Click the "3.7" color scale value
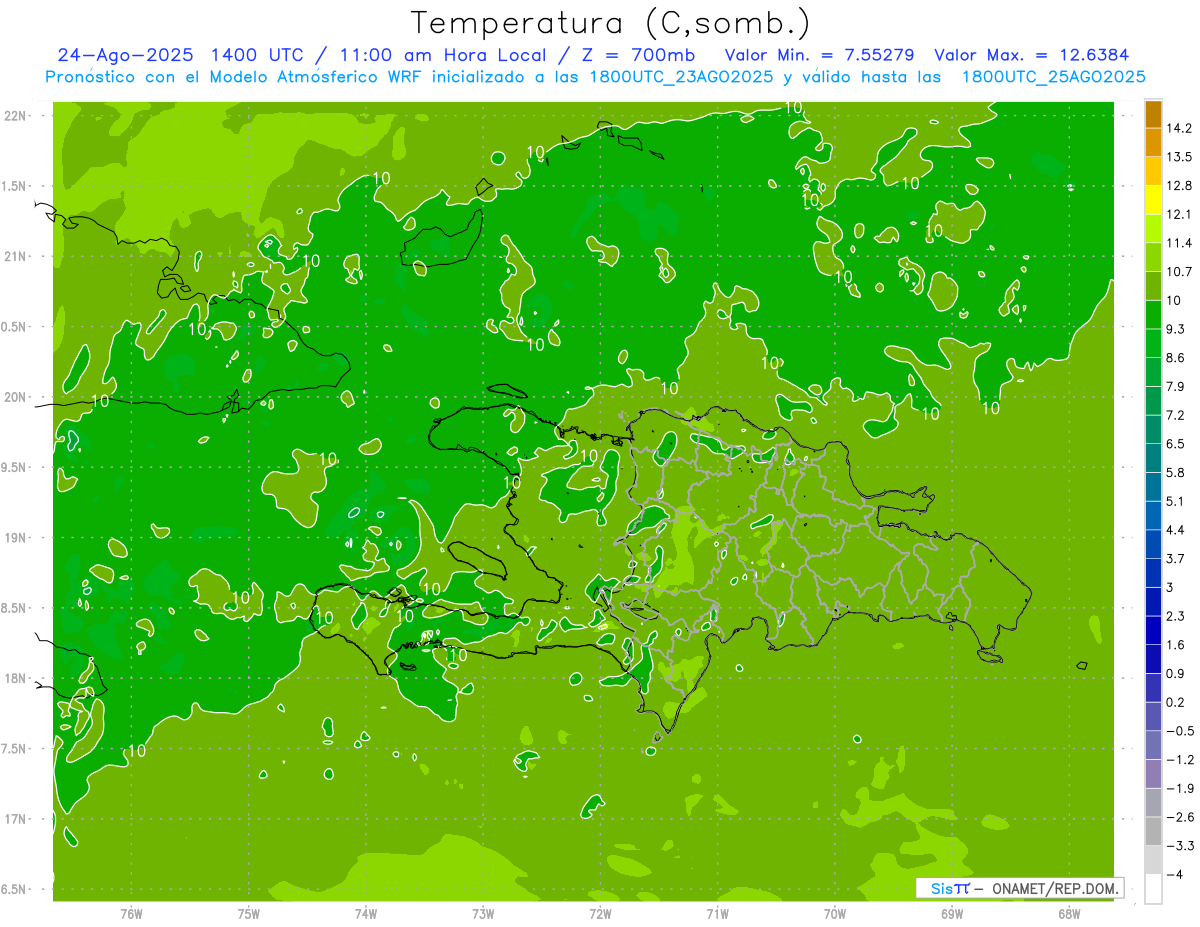Image resolution: width=1200 pixels, height=927 pixels. pyautogui.click(x=1176, y=559)
